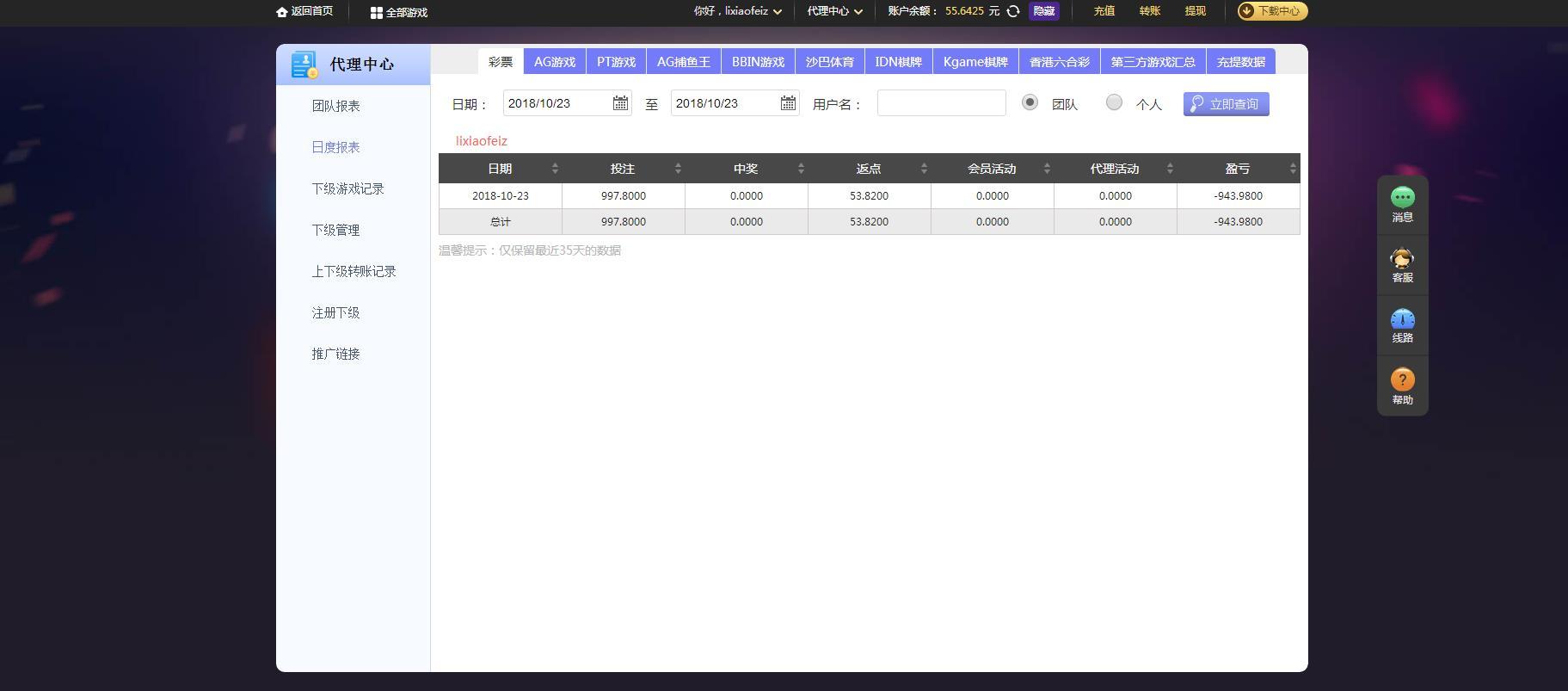Click the 2018-10-23 date cell
This screenshot has width=1568, height=691.
point(501,196)
